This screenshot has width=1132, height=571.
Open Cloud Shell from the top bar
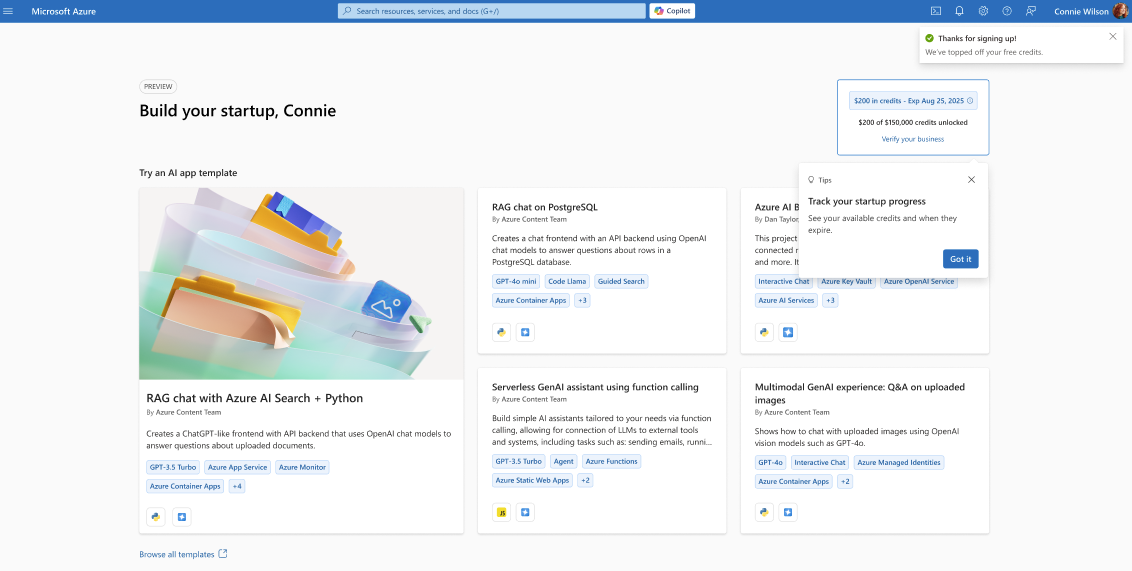tap(936, 11)
